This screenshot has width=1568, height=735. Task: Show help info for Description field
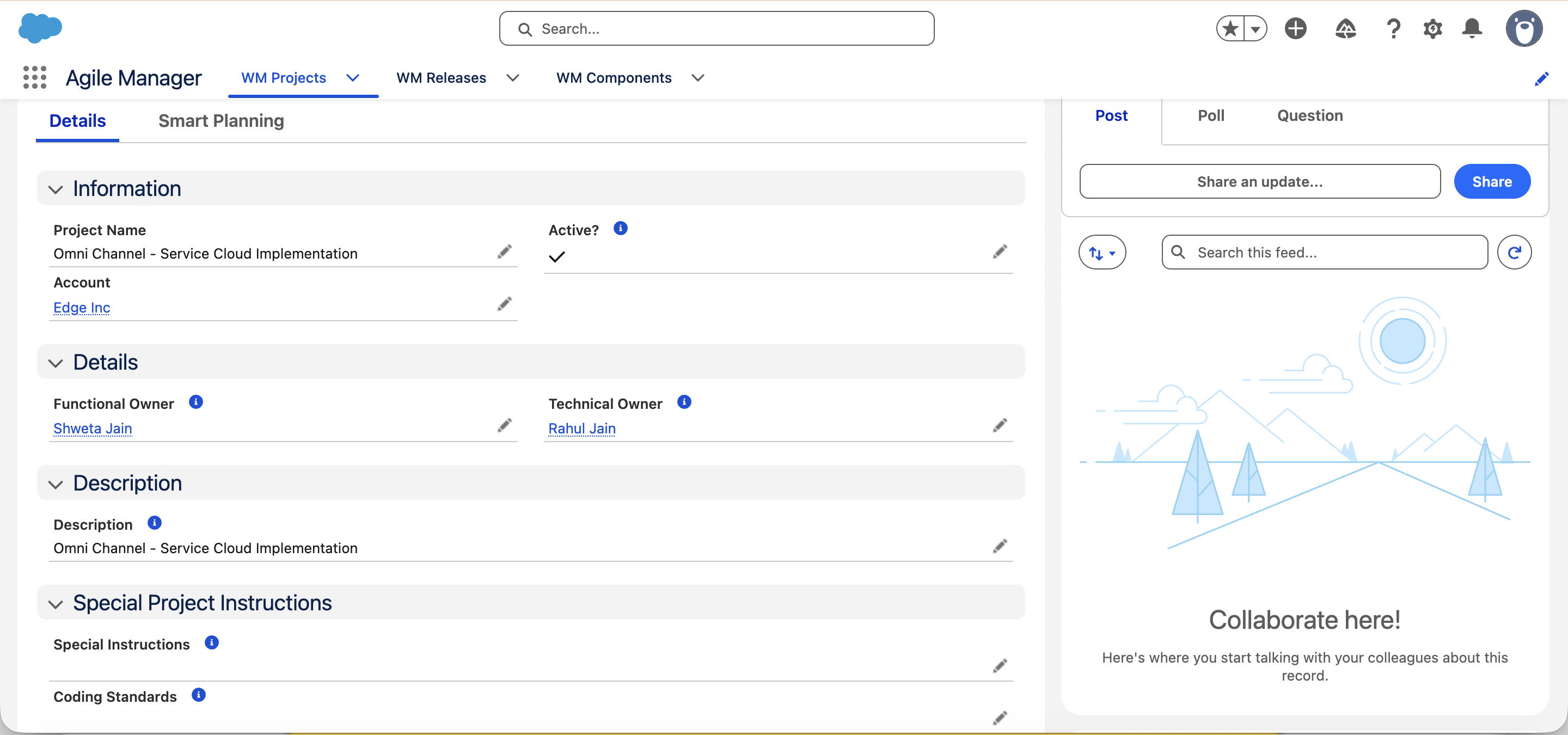coord(155,523)
